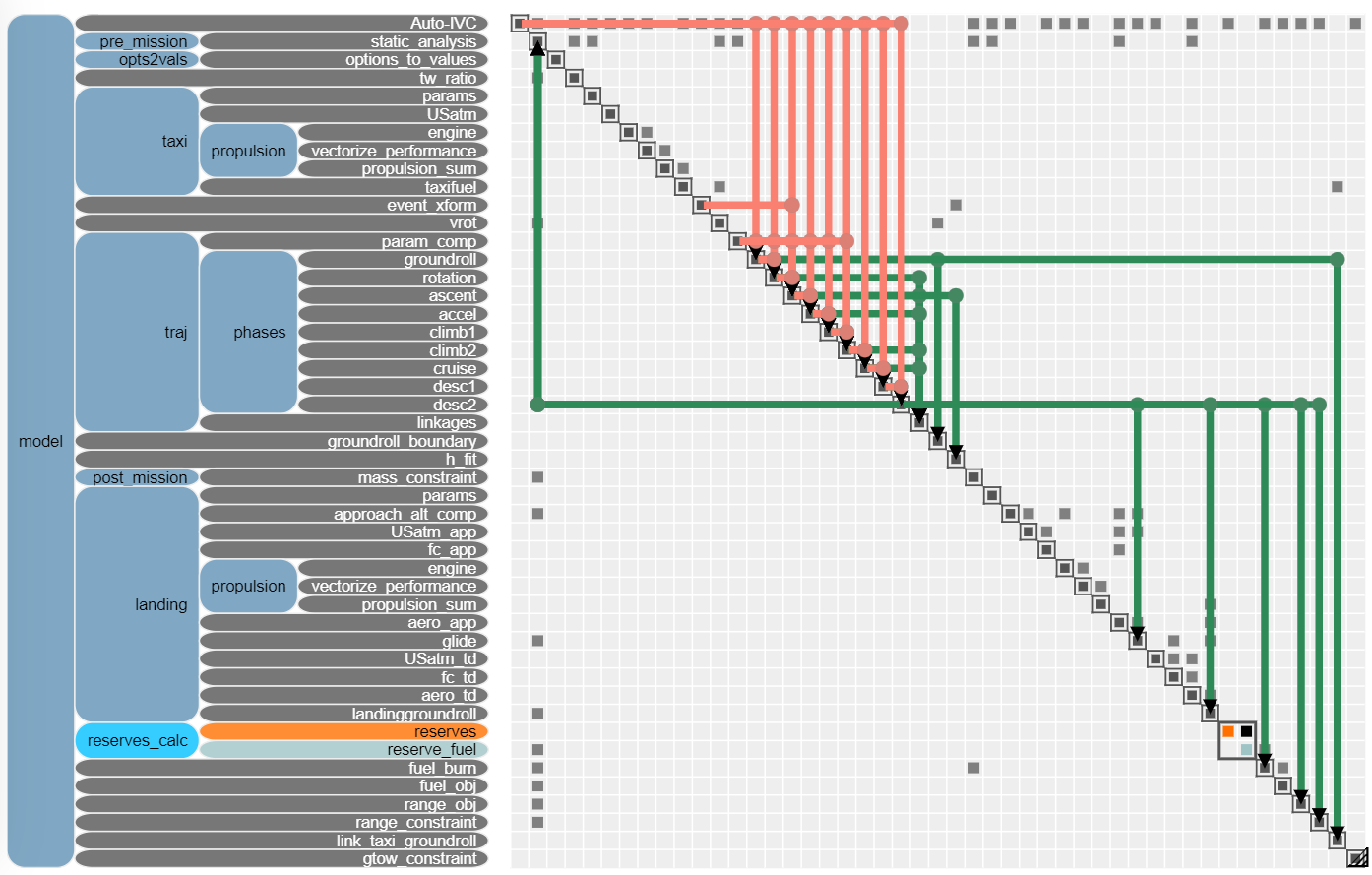Screen dimensions: 1372x875
Task: Collapse the taxi group
Action: [x=138, y=141]
